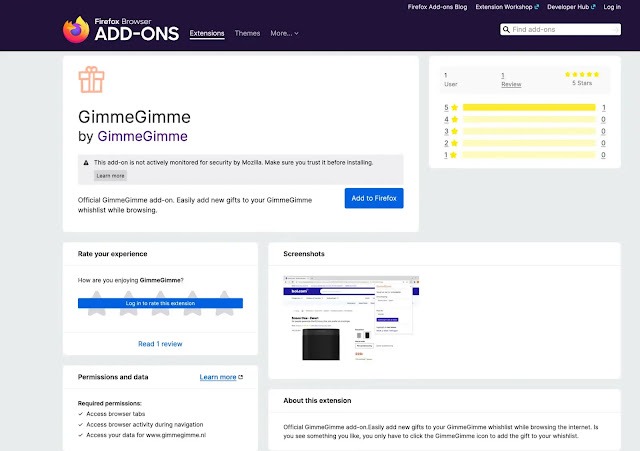640x451 pixels.
Task: Open Read 1 review link
Action: click(160, 344)
